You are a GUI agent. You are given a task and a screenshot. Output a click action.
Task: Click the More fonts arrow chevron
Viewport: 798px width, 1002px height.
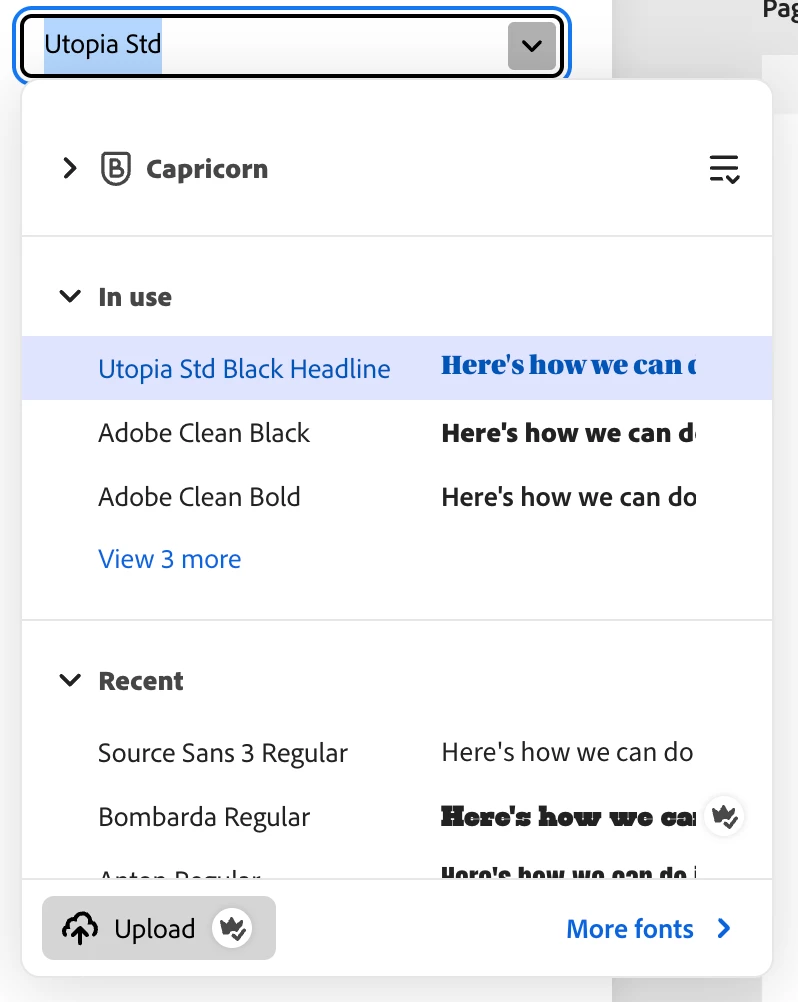(725, 929)
